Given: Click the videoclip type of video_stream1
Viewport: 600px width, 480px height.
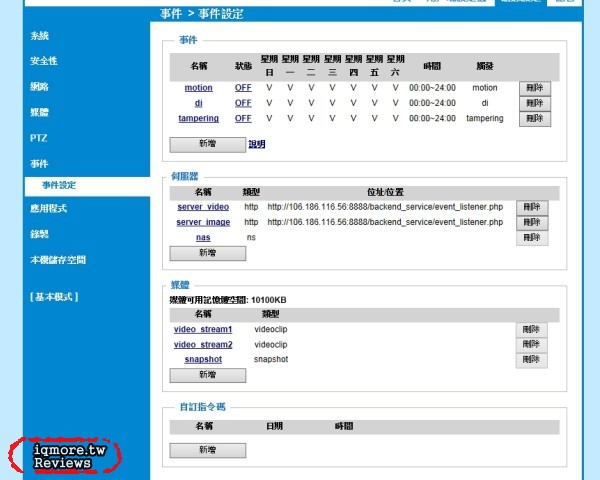Looking at the screenshot, I should click(271, 329).
